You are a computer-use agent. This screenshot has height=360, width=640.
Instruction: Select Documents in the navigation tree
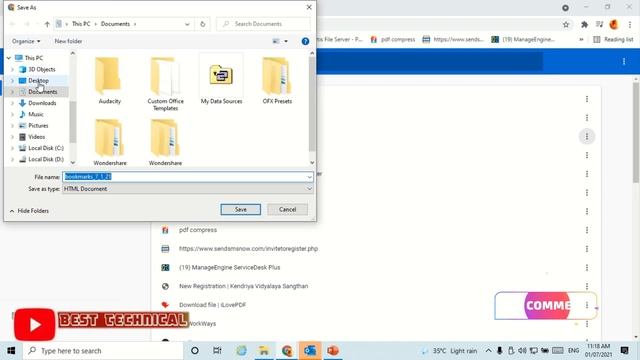(42, 92)
